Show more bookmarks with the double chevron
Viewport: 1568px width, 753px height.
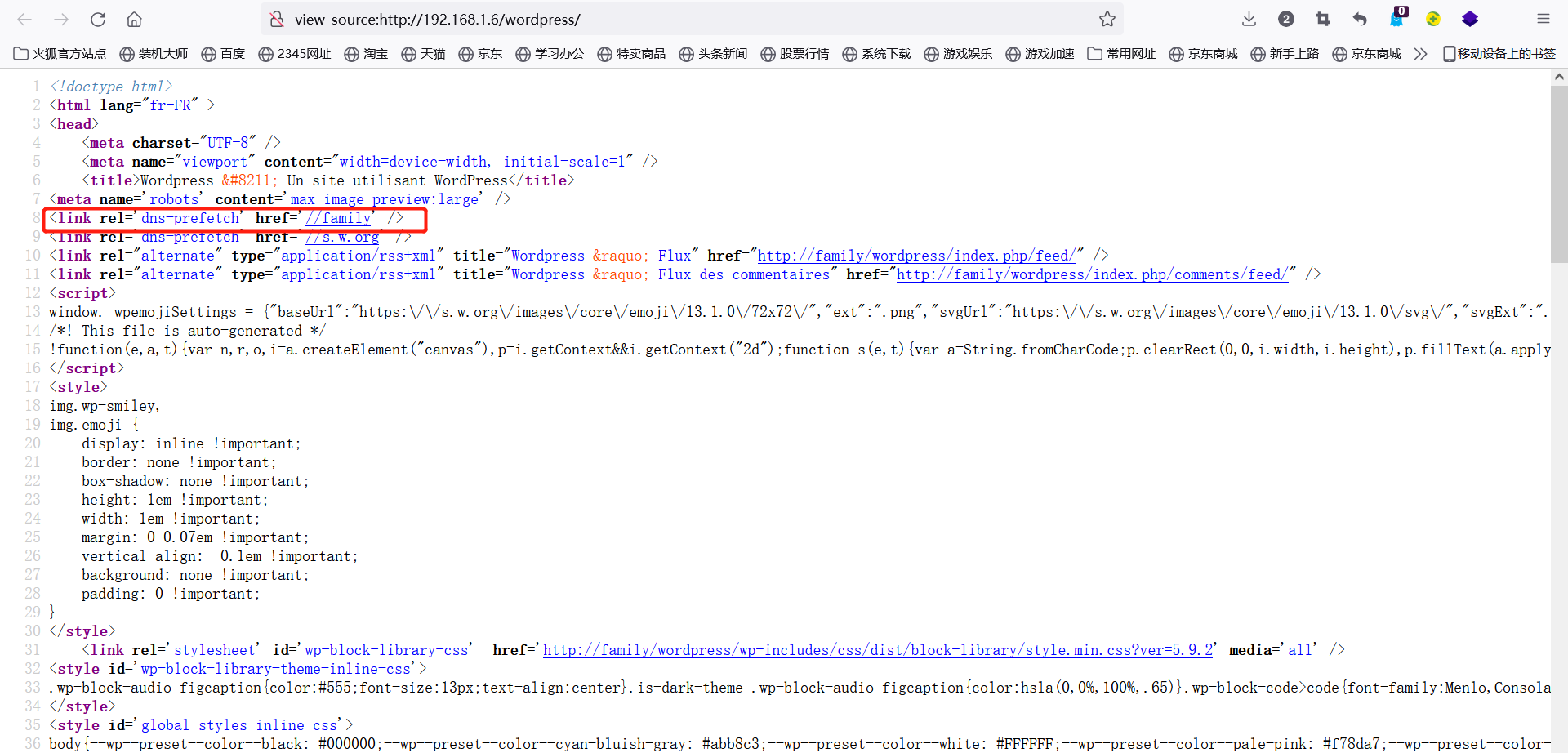[x=1420, y=54]
